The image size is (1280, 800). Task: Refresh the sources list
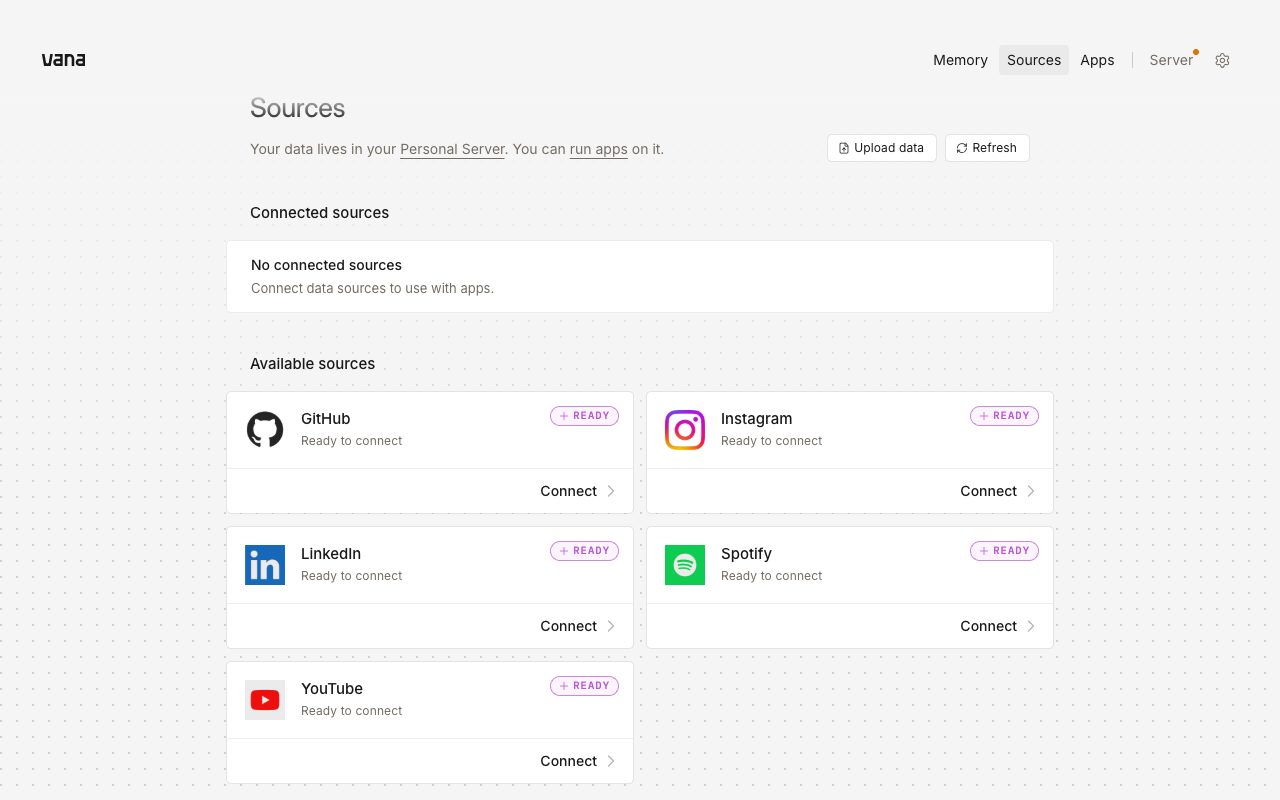tap(987, 148)
